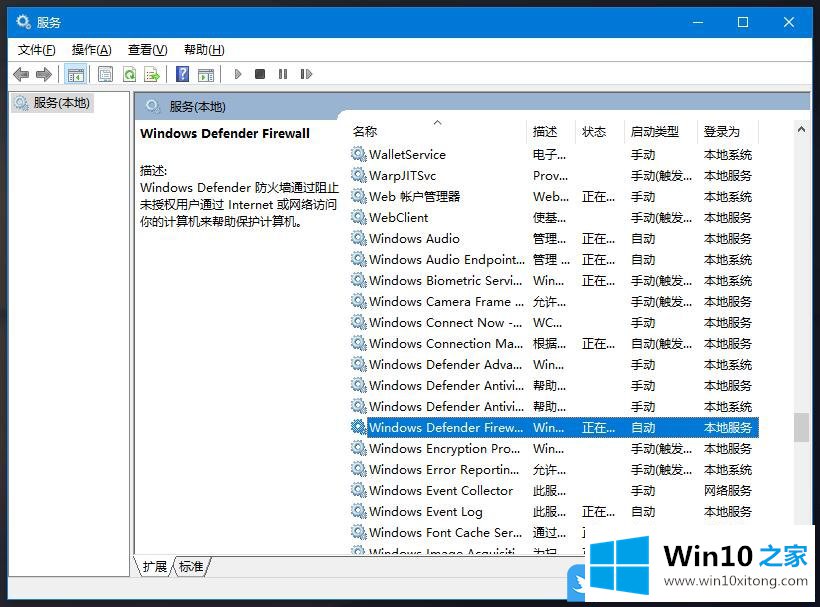This screenshot has height=607, width=820.
Task: Click the Export list toolbar icon
Action: tap(152, 74)
